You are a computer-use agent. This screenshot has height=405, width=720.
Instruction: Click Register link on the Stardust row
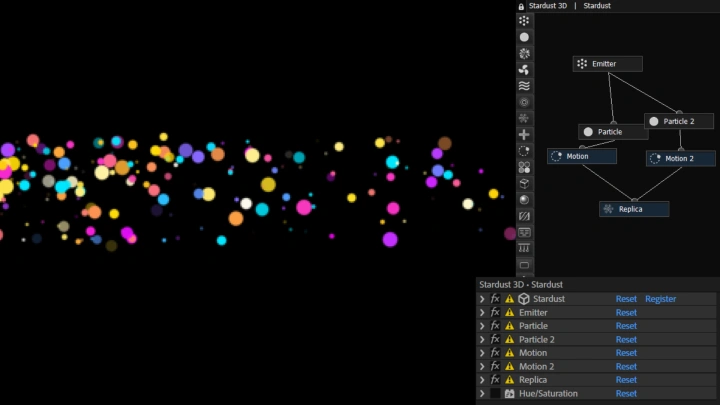(660, 299)
